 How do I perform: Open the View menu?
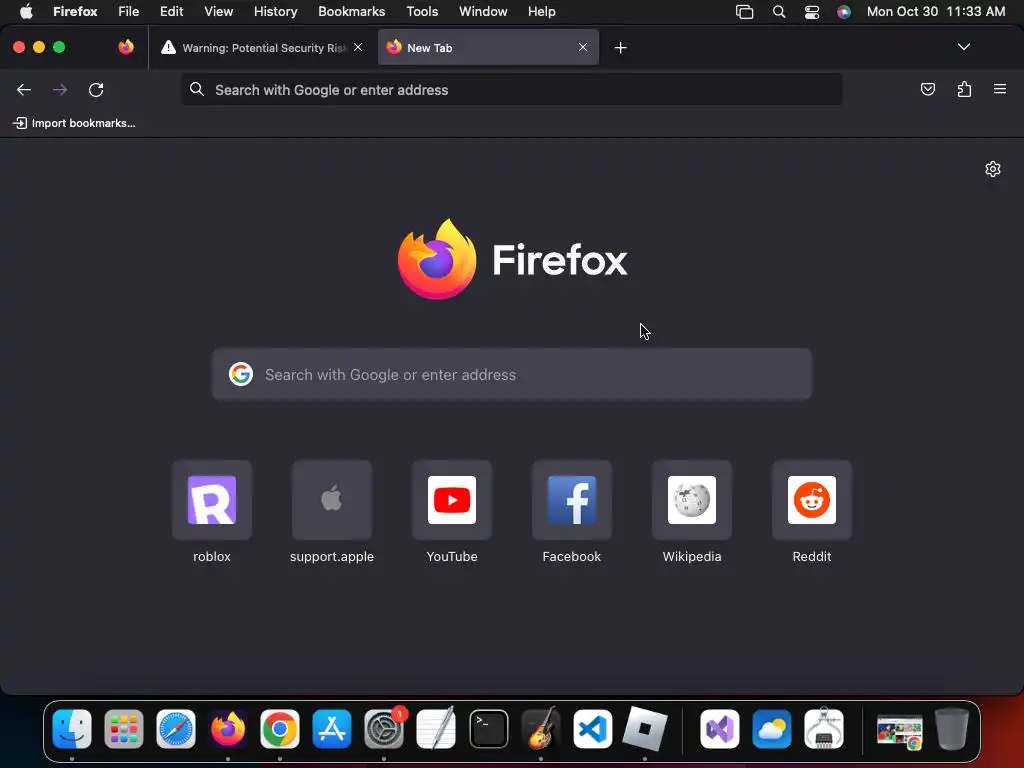(x=218, y=11)
